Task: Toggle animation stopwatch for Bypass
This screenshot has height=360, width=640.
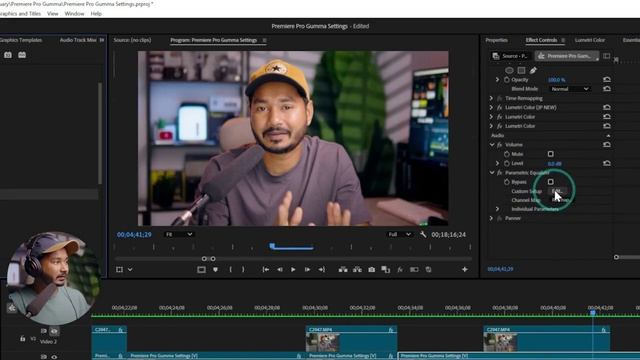Action: (507, 182)
